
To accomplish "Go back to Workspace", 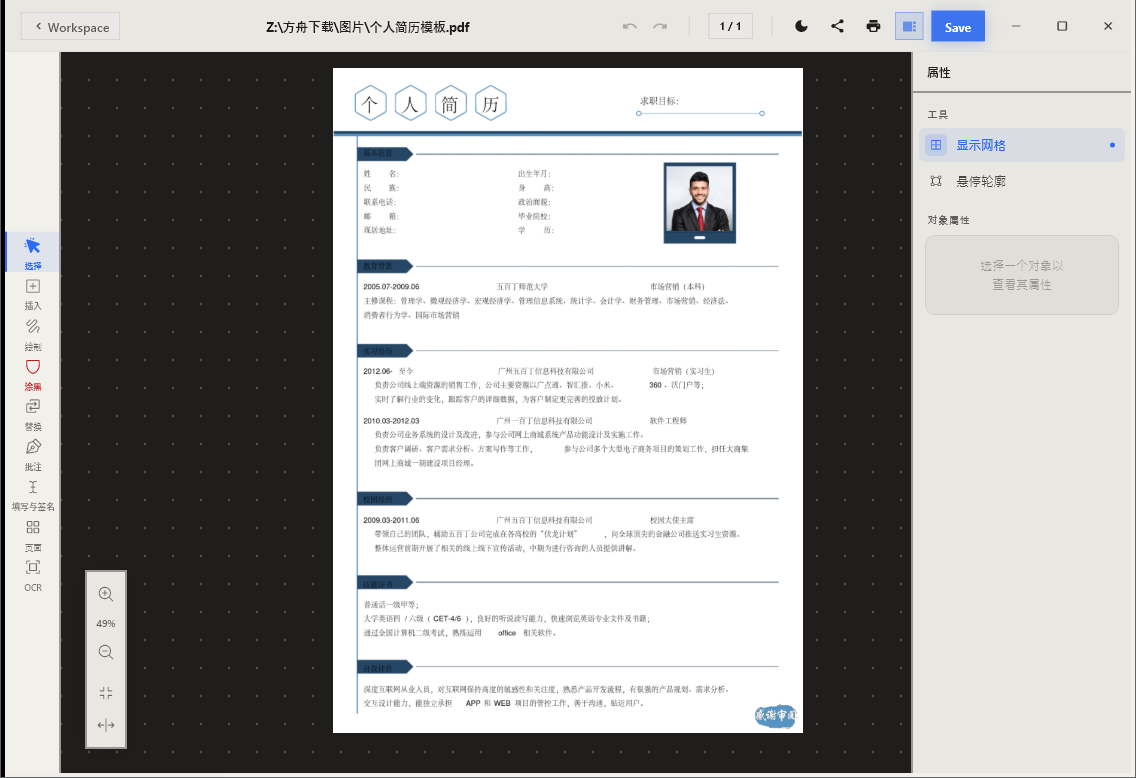I will point(71,27).
